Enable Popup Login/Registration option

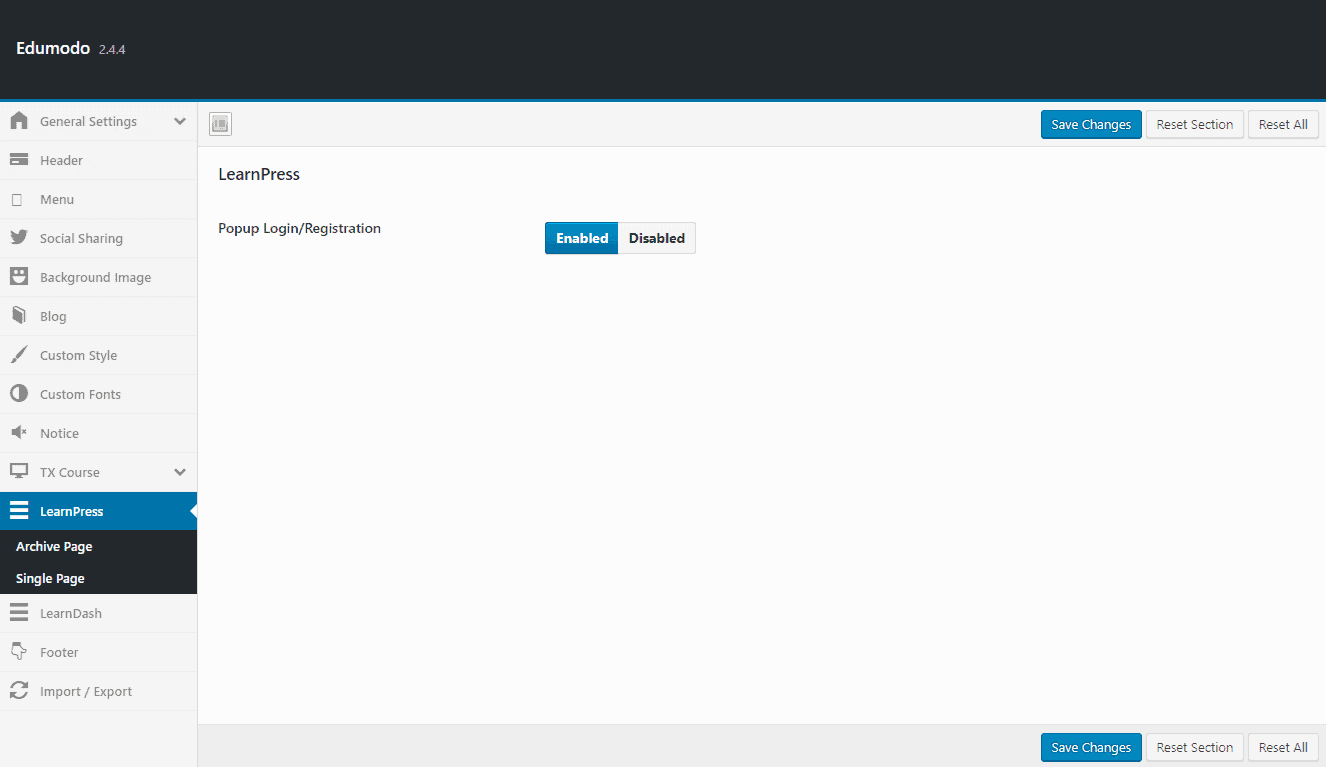click(x=582, y=238)
